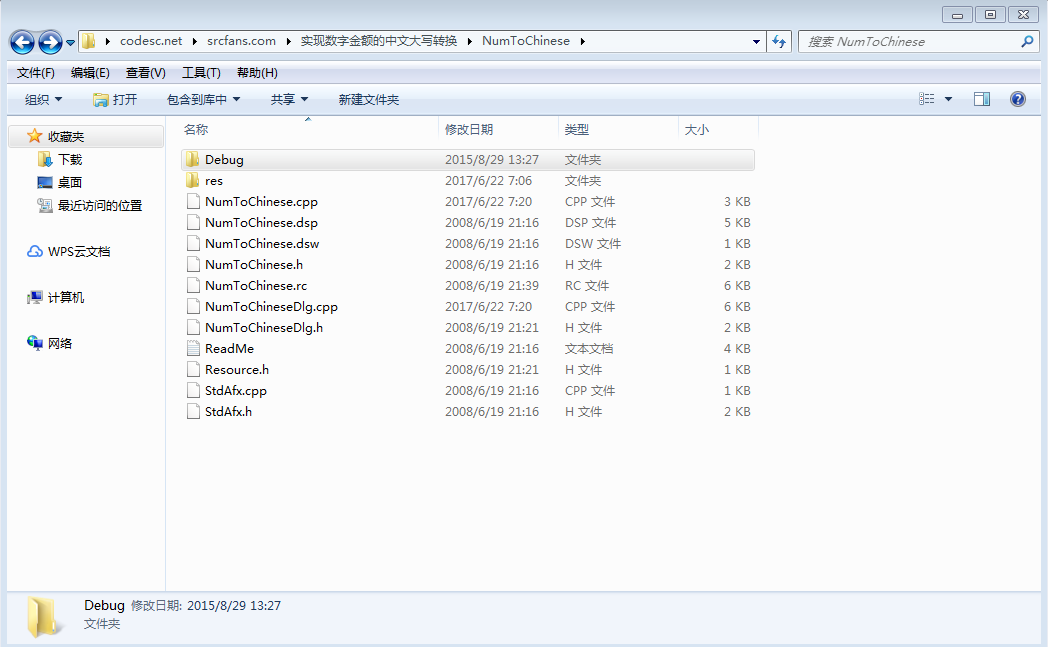Select the StdAfx.cpp file icon

[193, 390]
